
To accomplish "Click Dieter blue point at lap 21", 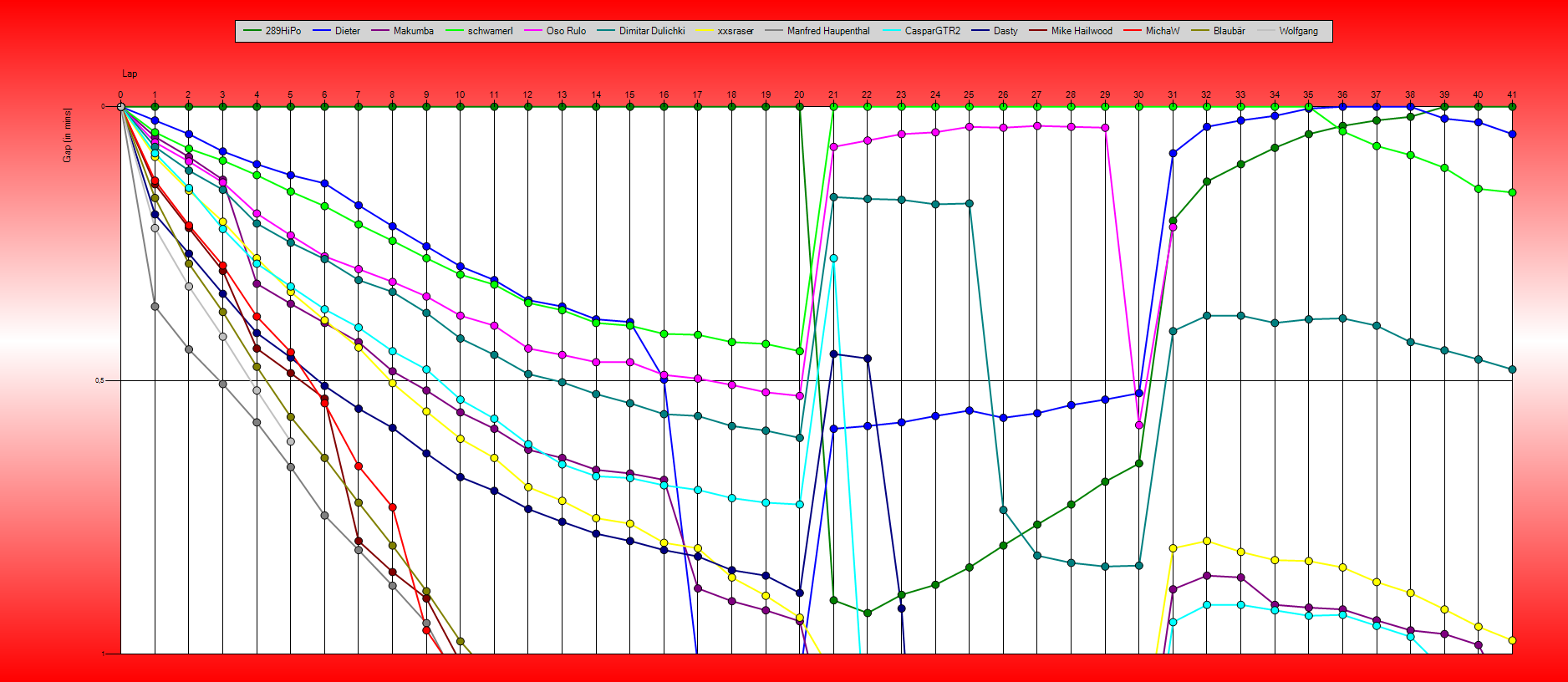I will (833, 429).
